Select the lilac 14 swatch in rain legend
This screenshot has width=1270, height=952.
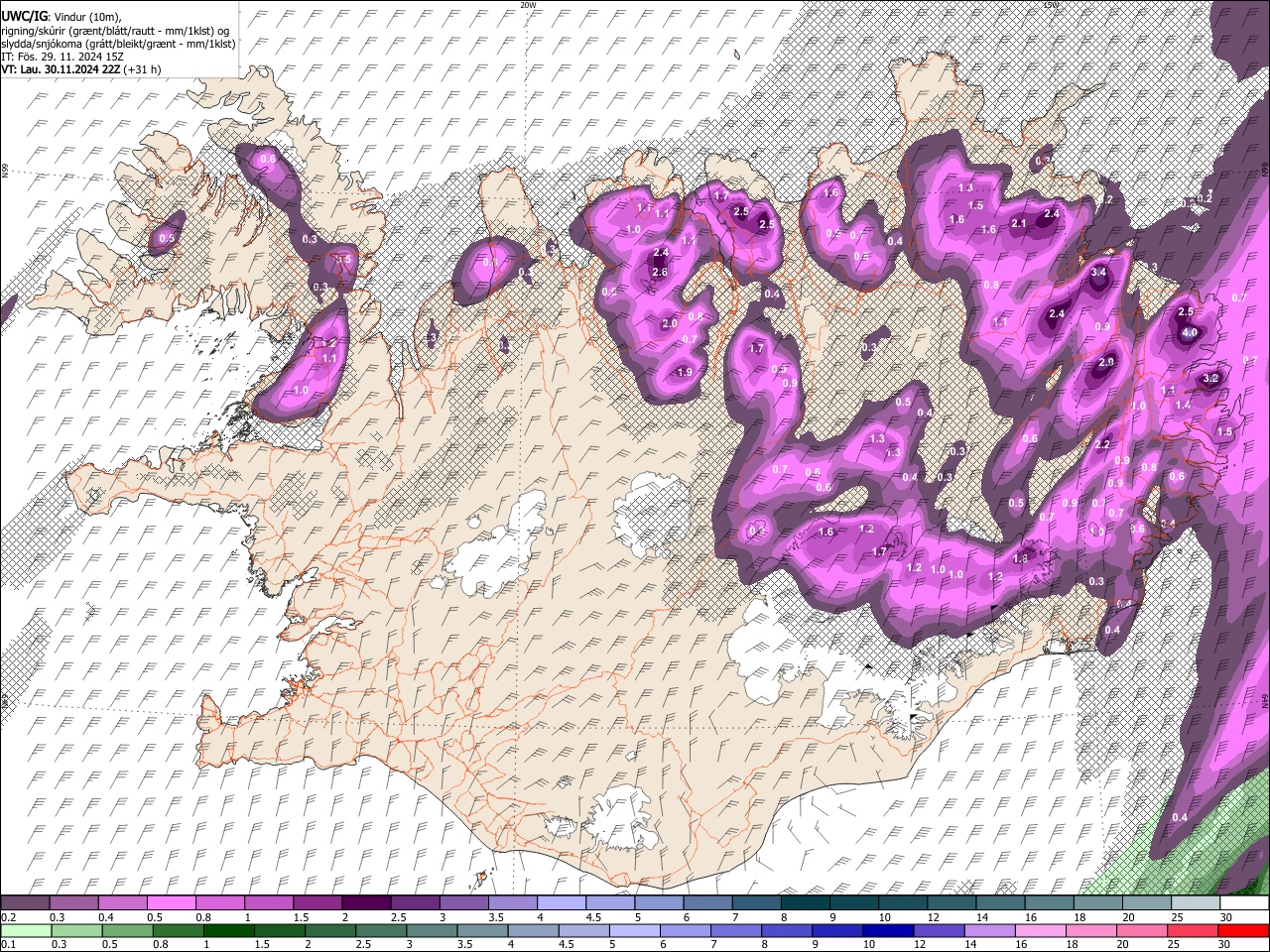(x=990, y=931)
